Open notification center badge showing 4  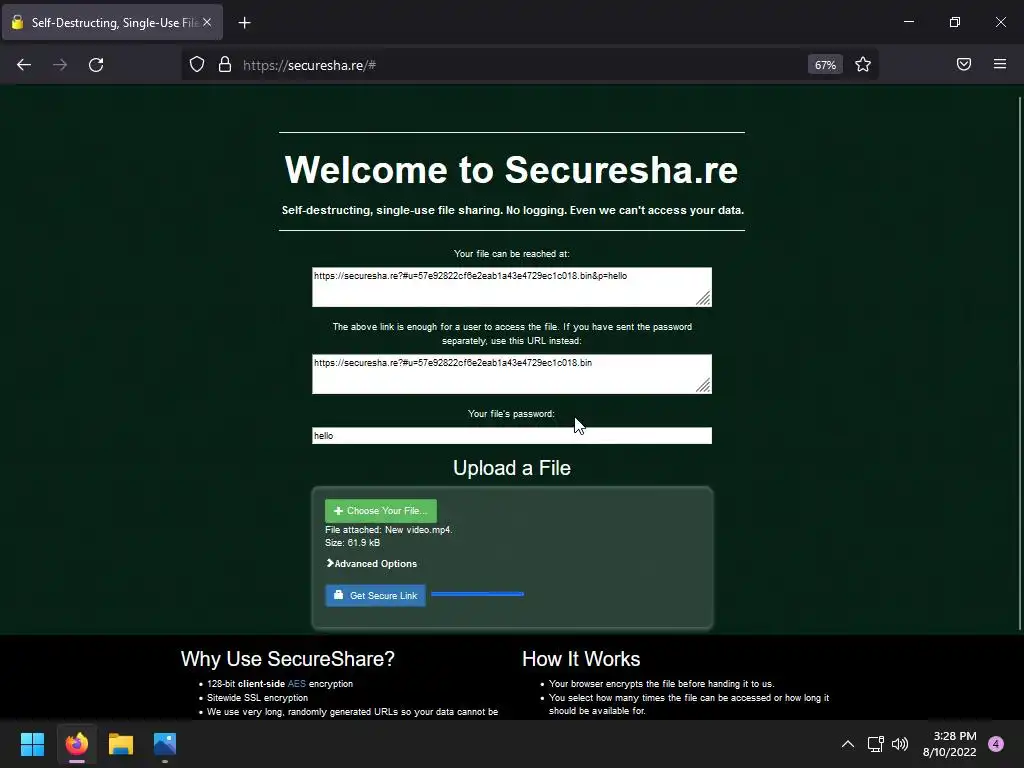pyautogui.click(x=996, y=744)
